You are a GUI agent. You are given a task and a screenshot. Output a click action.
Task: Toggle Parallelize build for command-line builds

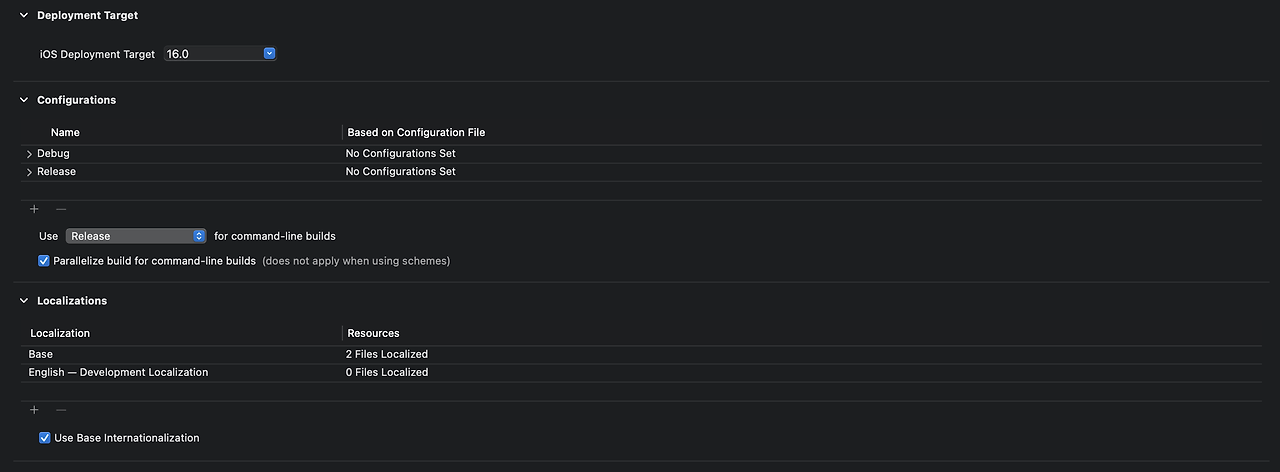pos(44,261)
